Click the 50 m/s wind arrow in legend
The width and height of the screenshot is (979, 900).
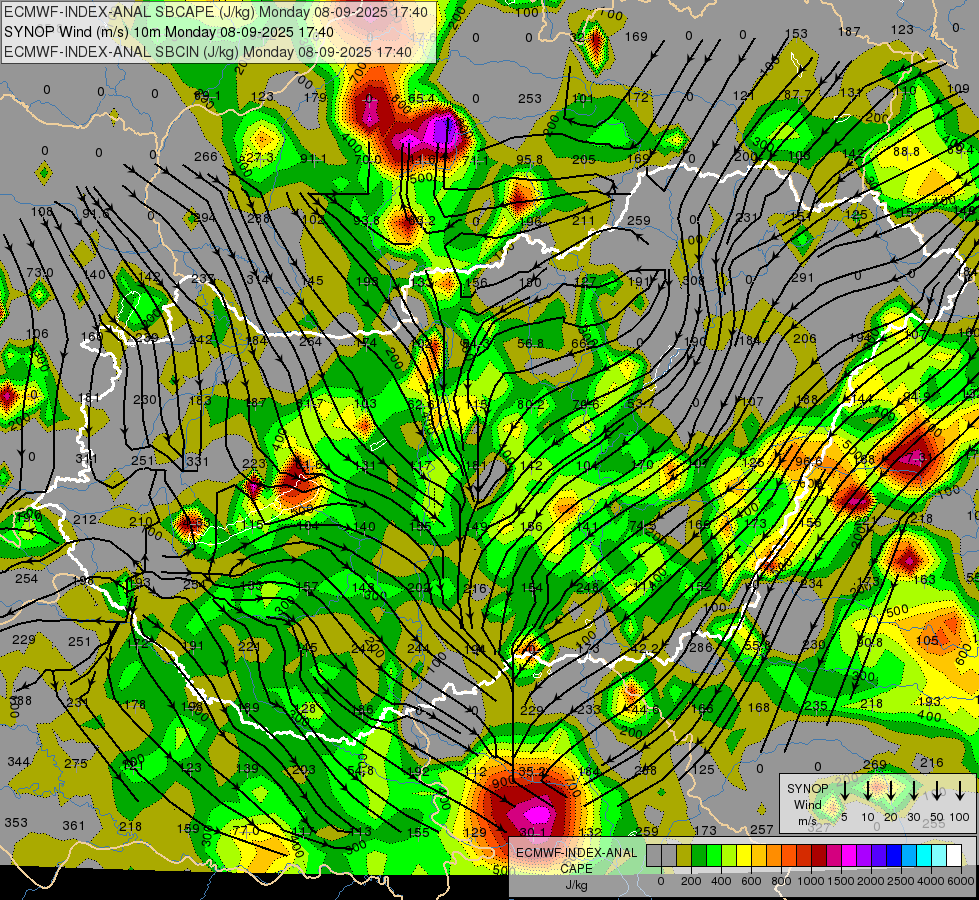(x=937, y=791)
